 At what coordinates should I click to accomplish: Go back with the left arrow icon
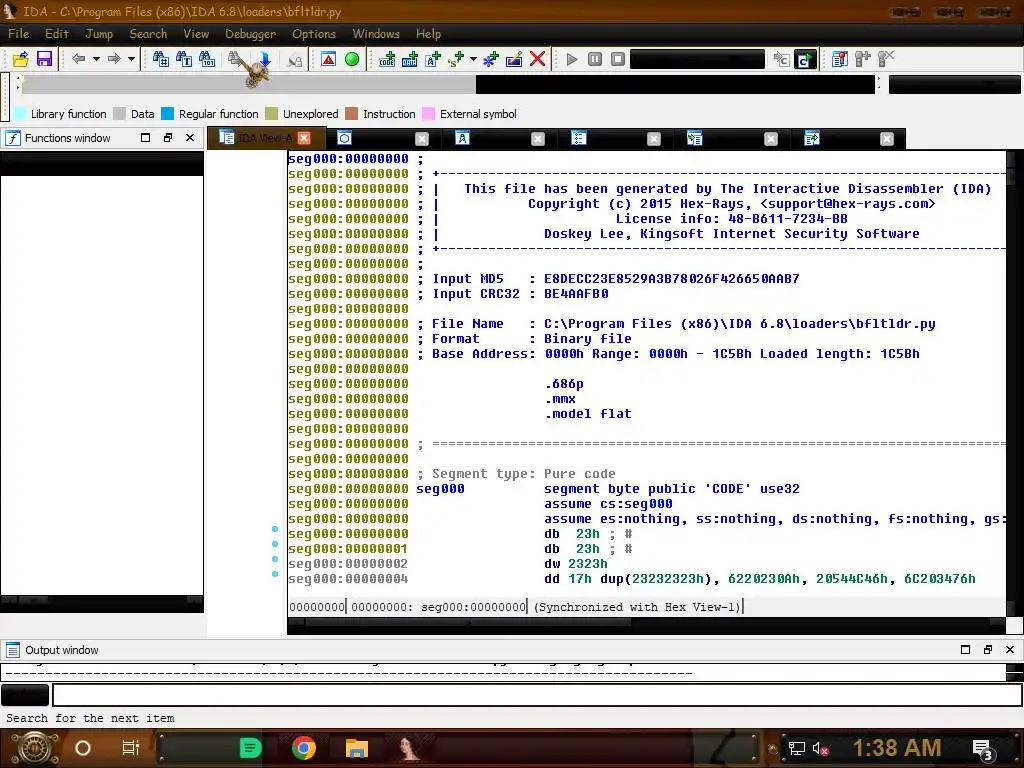coord(78,59)
